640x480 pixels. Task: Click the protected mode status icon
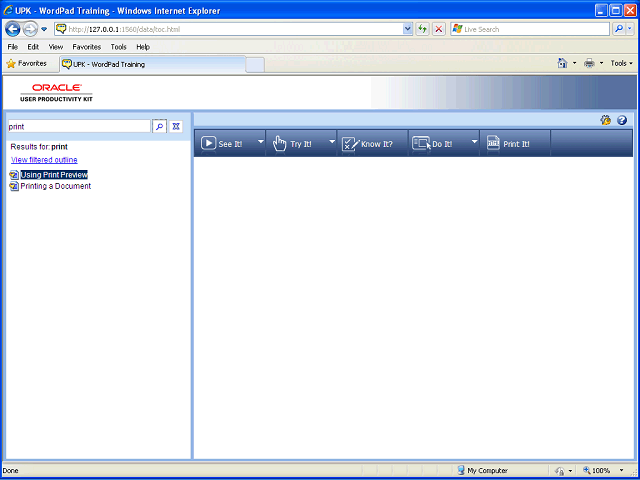click(x=560, y=471)
